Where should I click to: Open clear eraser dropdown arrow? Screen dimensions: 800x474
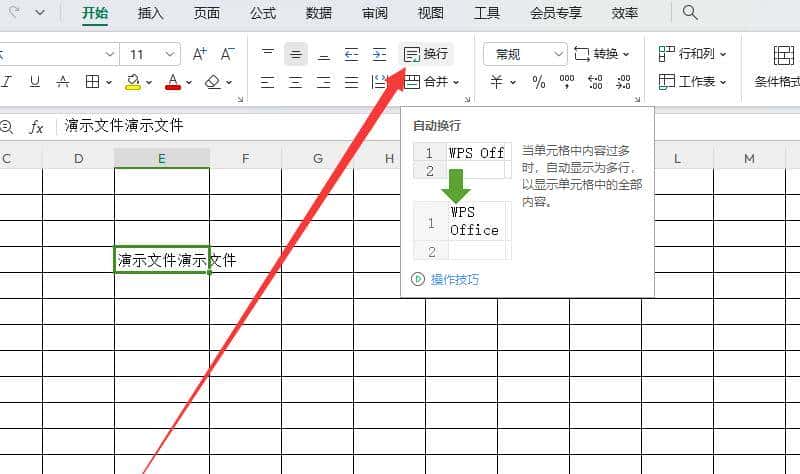229,82
